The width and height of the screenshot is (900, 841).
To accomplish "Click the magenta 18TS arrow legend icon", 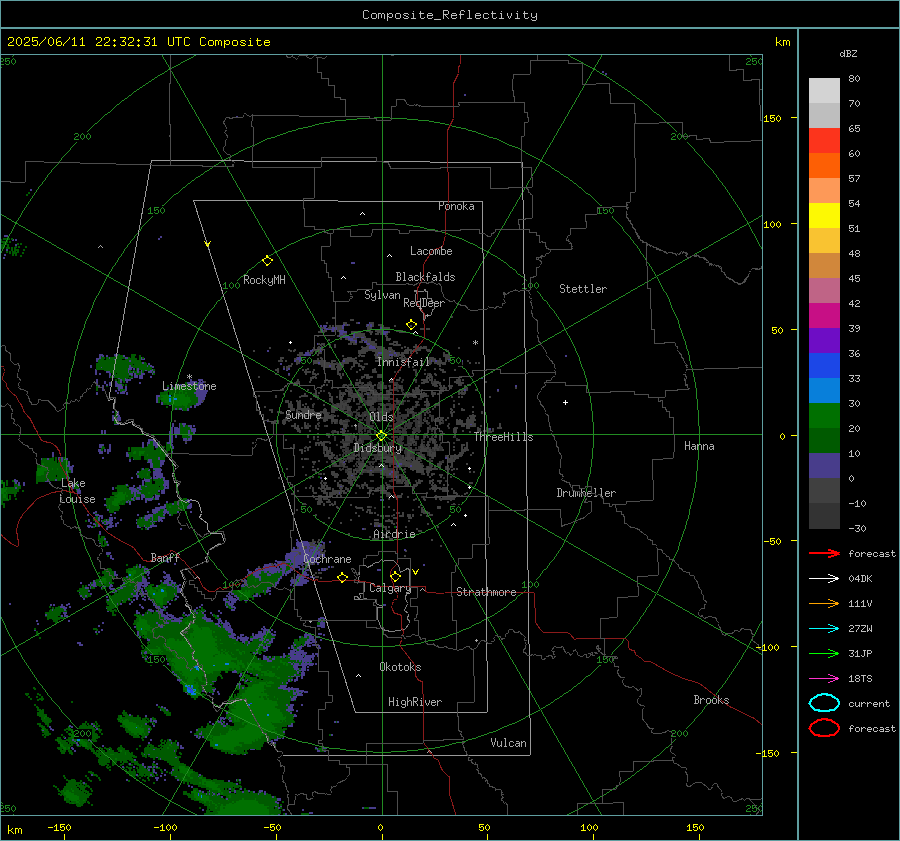I will pos(824,679).
